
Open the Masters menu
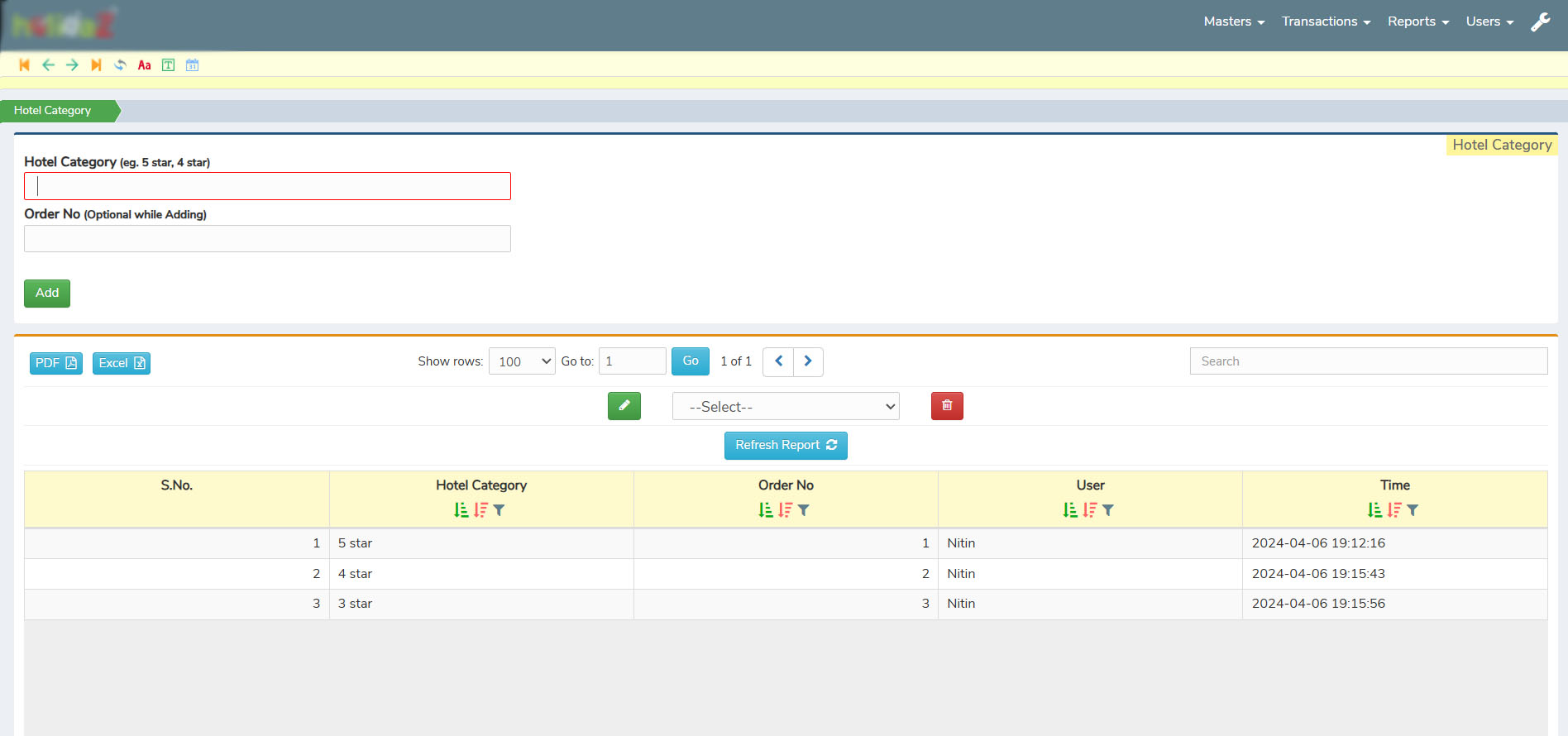[x=1234, y=22]
